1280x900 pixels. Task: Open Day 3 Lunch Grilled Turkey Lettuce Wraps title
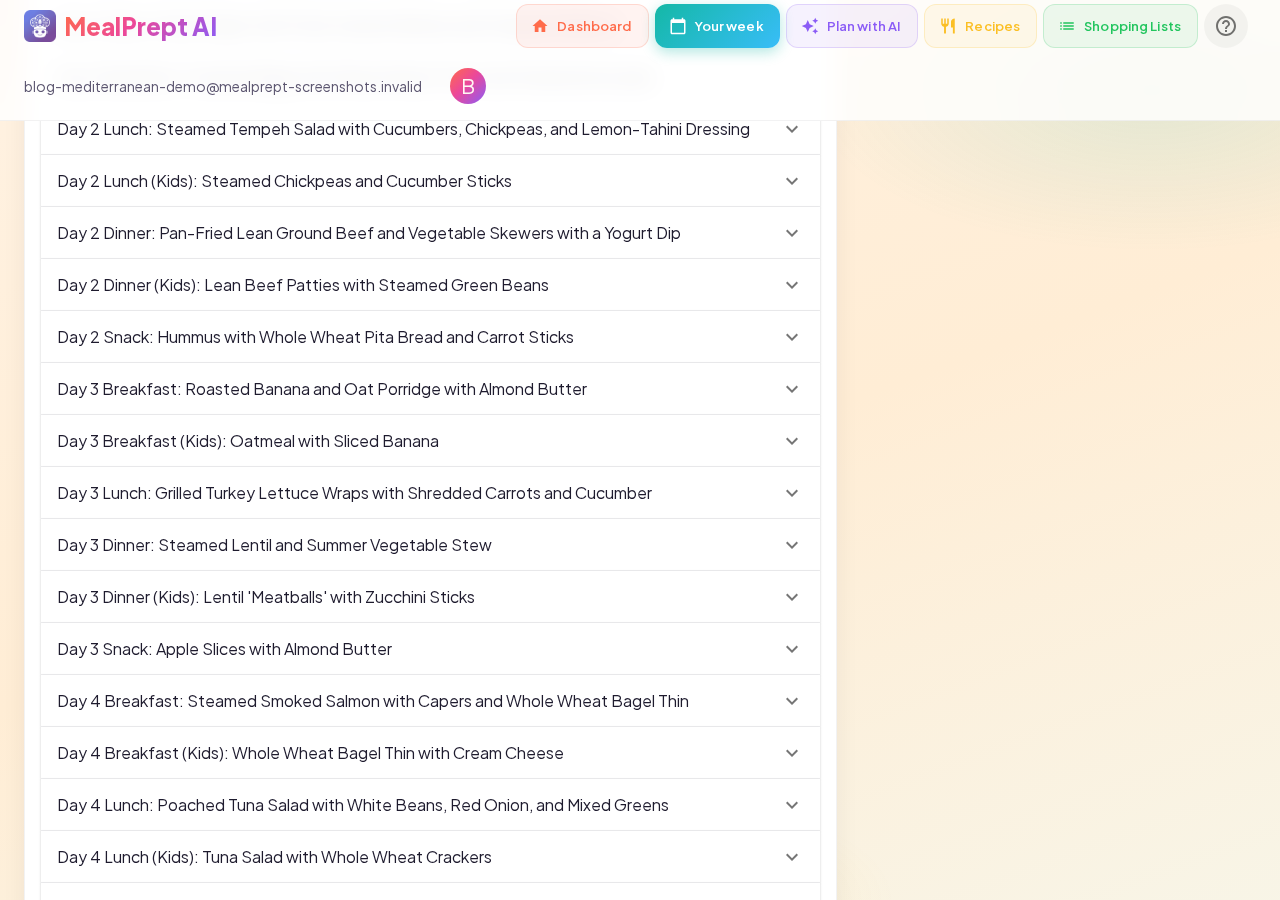pos(355,493)
